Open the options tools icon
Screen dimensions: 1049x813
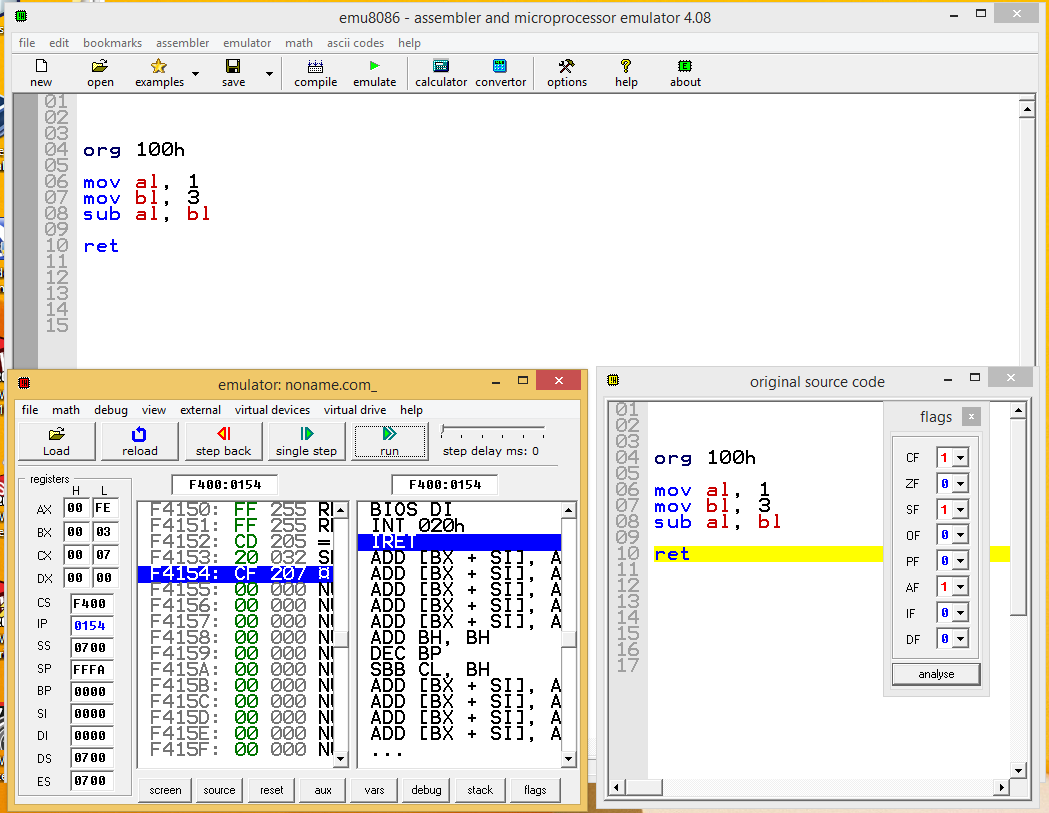(x=567, y=73)
